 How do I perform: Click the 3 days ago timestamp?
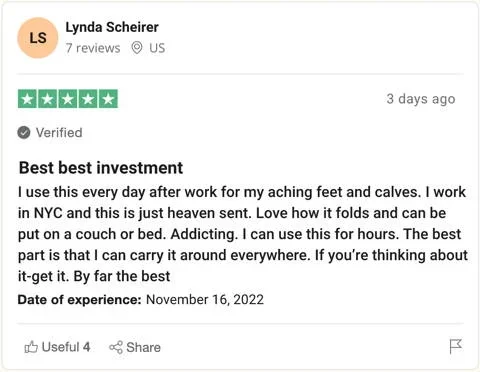pyautogui.click(x=421, y=99)
